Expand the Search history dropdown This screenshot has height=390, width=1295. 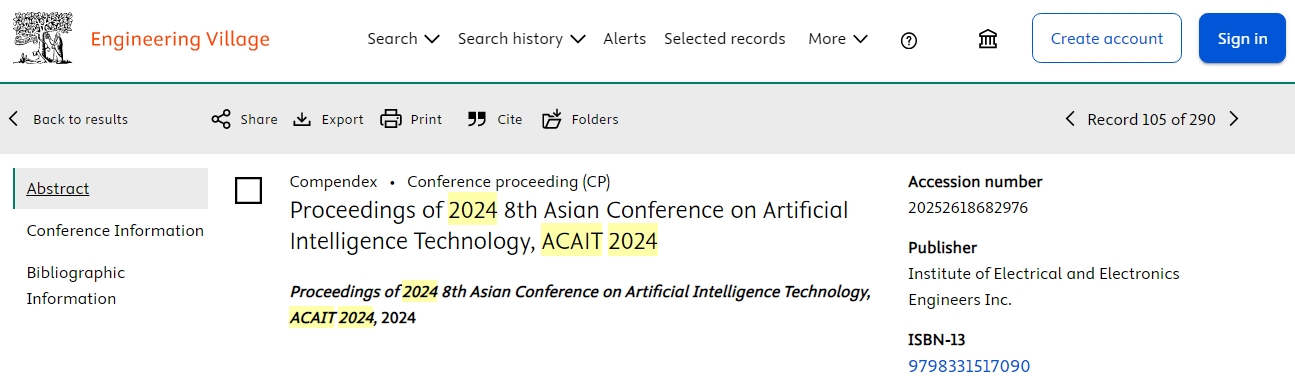521,39
